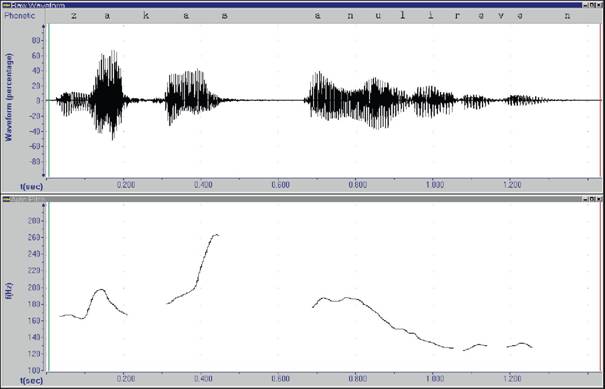Select the 'k' phonetic segment

click(x=147, y=16)
